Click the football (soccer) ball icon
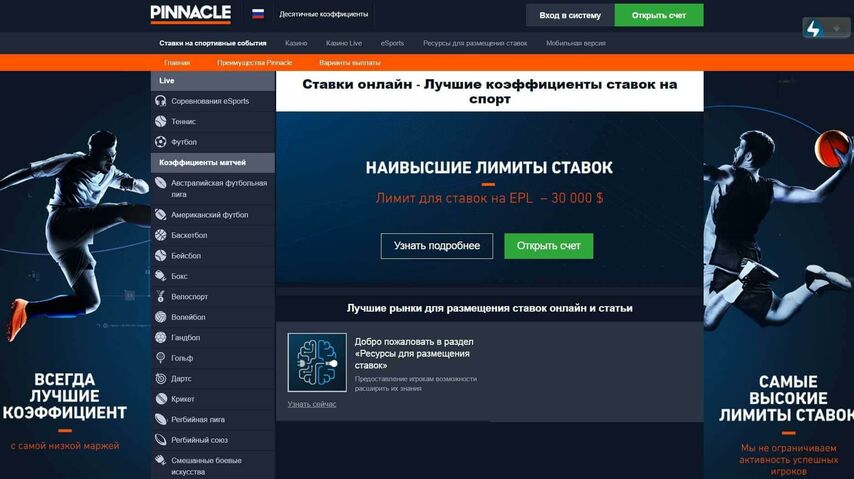Viewport: 854px width, 479px height. tap(161, 142)
